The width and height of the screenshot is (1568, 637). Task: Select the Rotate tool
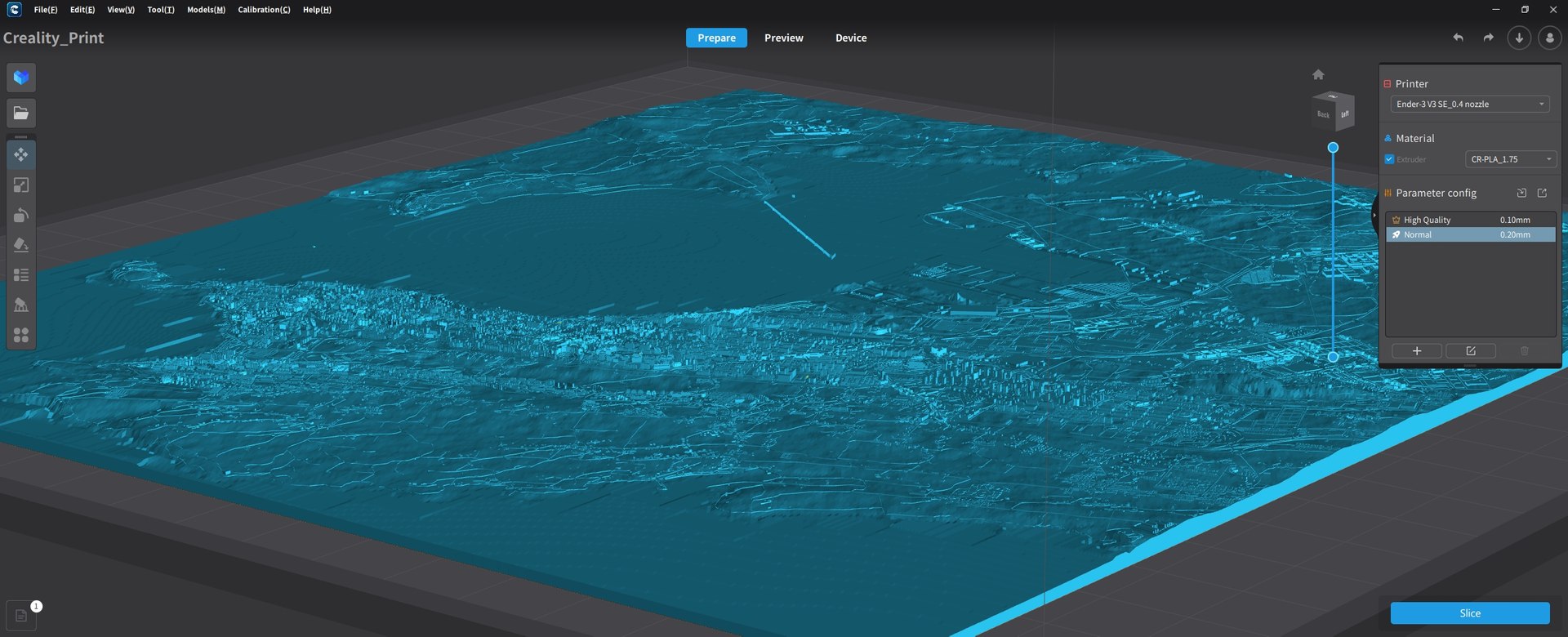click(x=21, y=216)
